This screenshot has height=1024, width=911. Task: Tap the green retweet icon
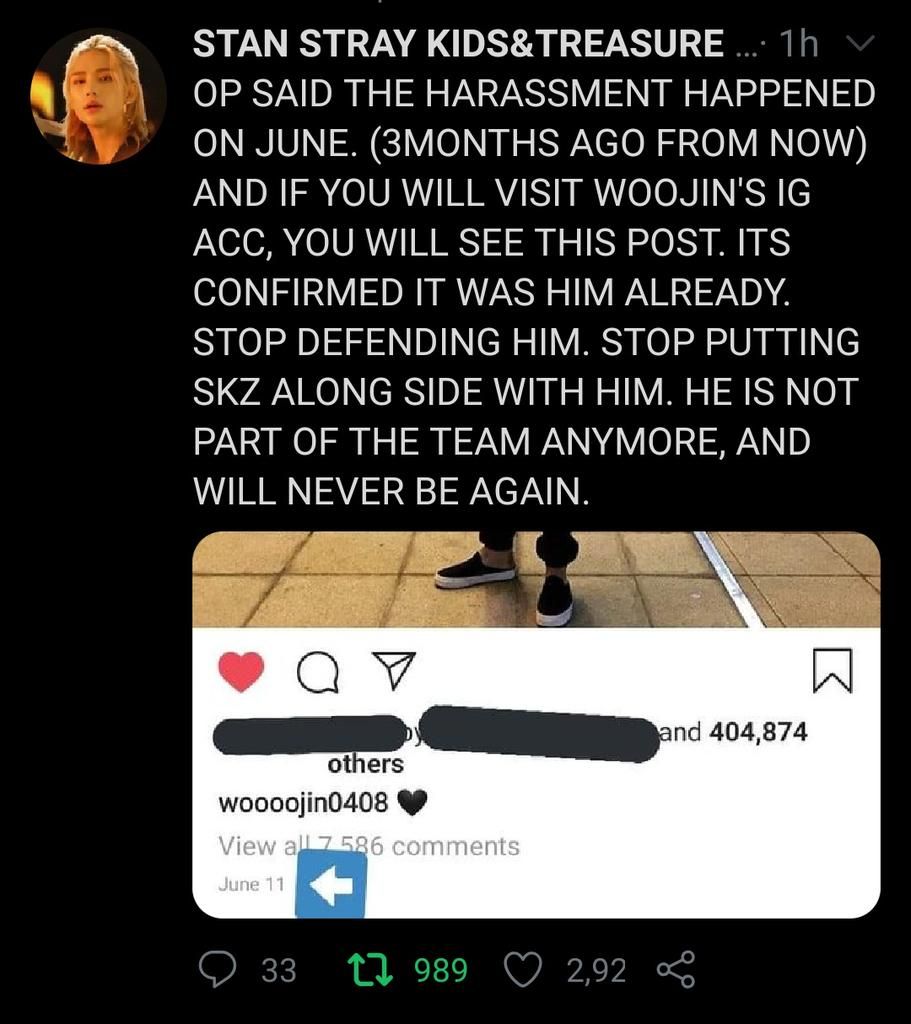pos(370,969)
